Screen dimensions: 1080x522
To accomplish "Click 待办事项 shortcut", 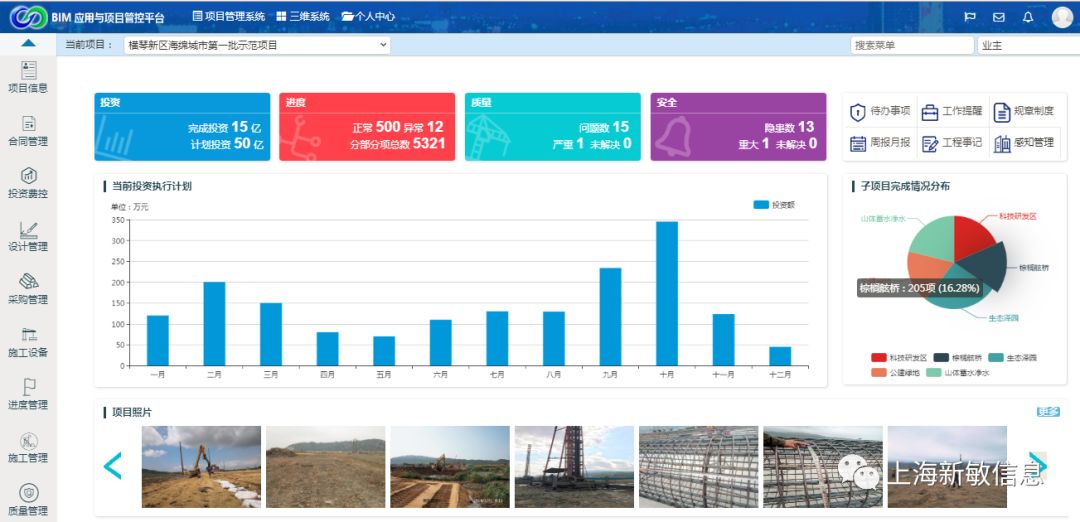I will point(880,112).
